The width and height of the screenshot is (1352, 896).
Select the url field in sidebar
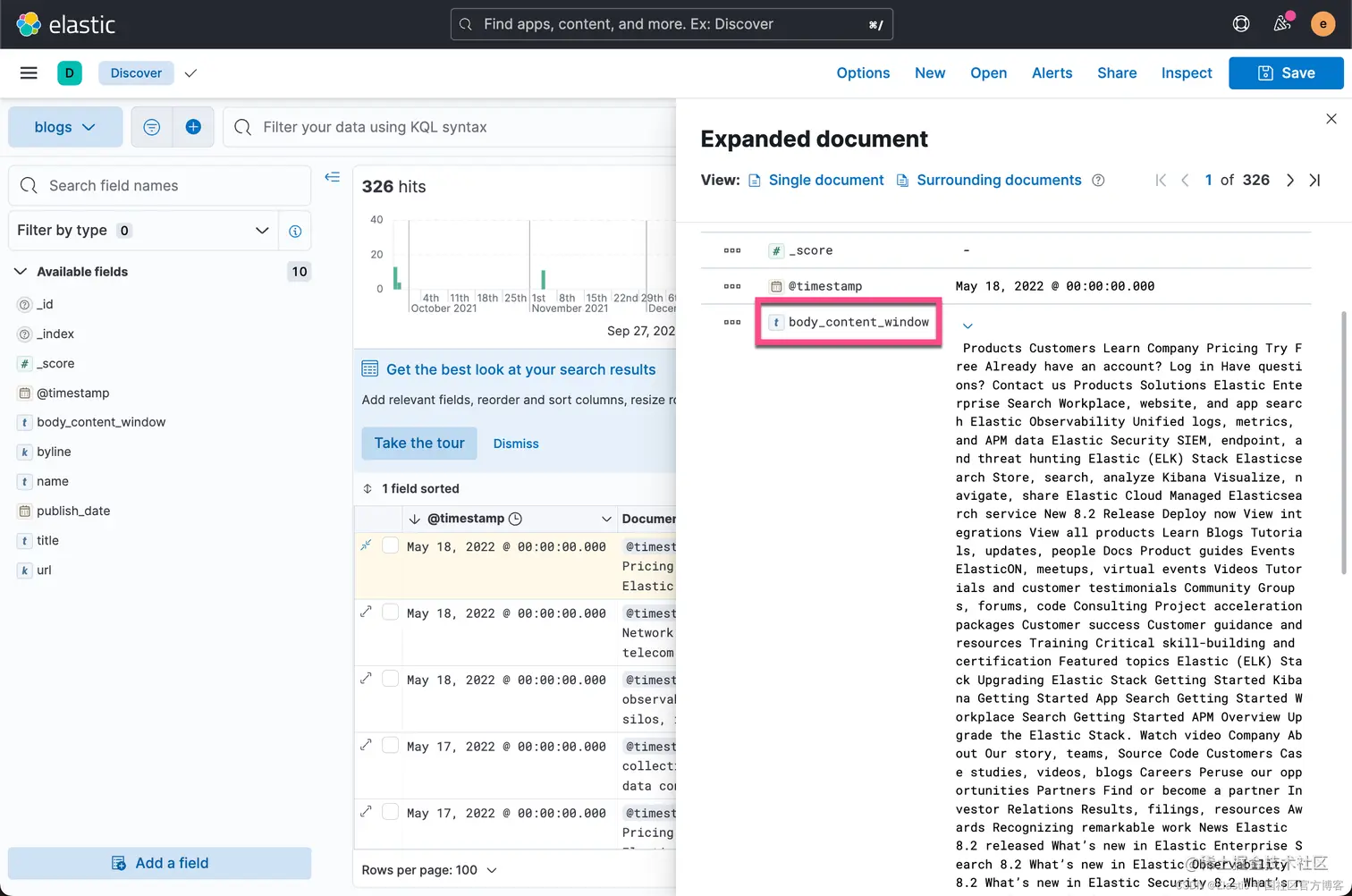click(x=44, y=570)
